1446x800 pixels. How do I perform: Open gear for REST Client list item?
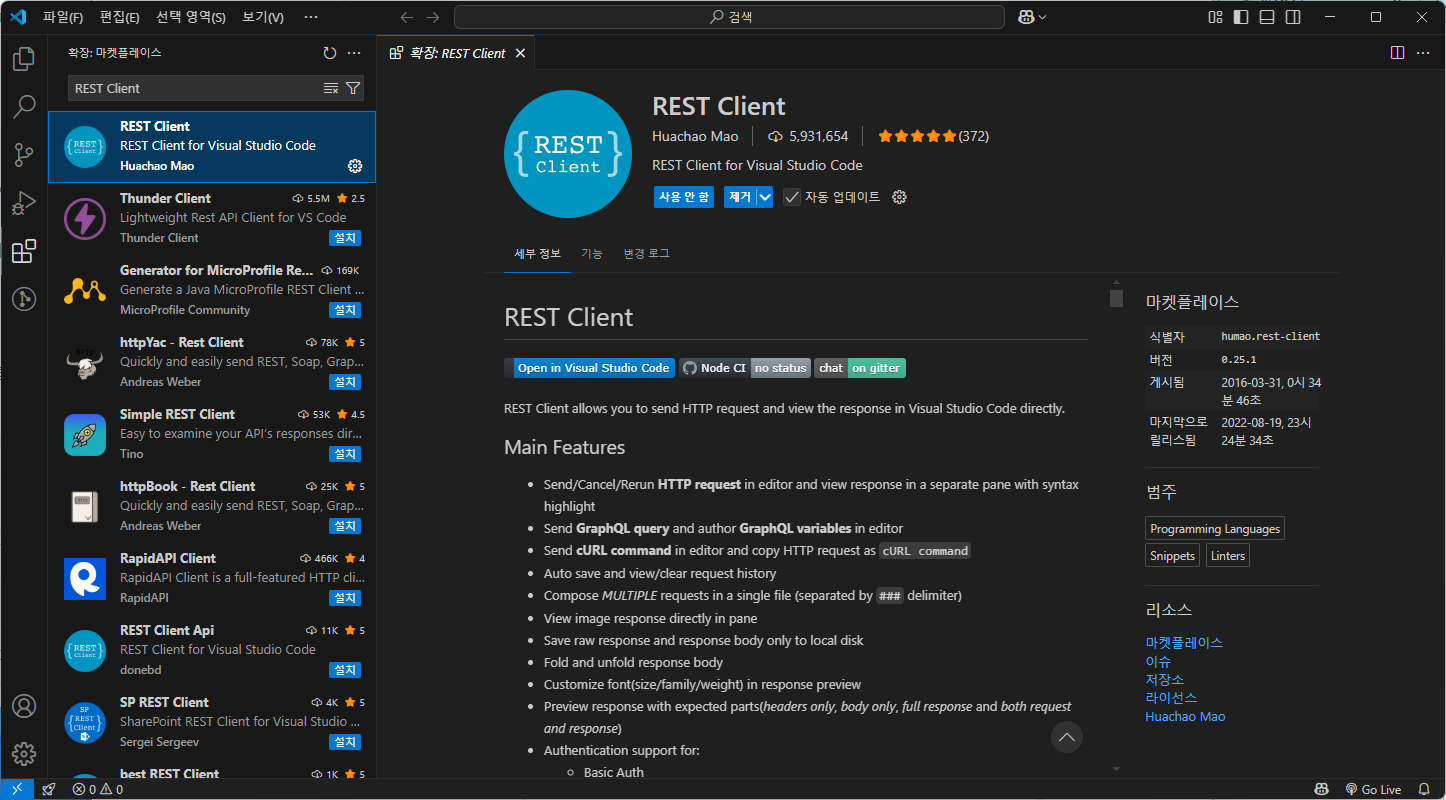point(355,166)
